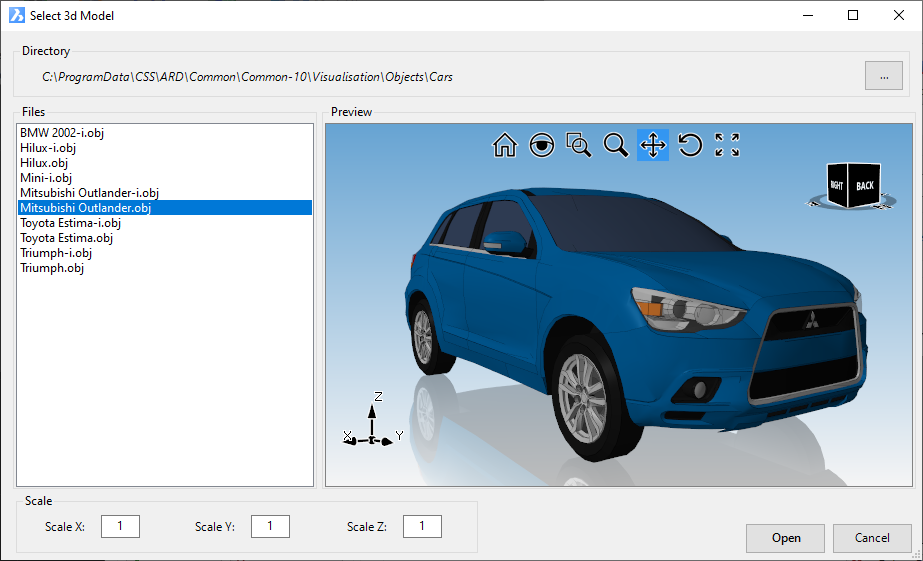Select Mini-i.obj file
This screenshot has height=561, width=923.
click(x=165, y=178)
